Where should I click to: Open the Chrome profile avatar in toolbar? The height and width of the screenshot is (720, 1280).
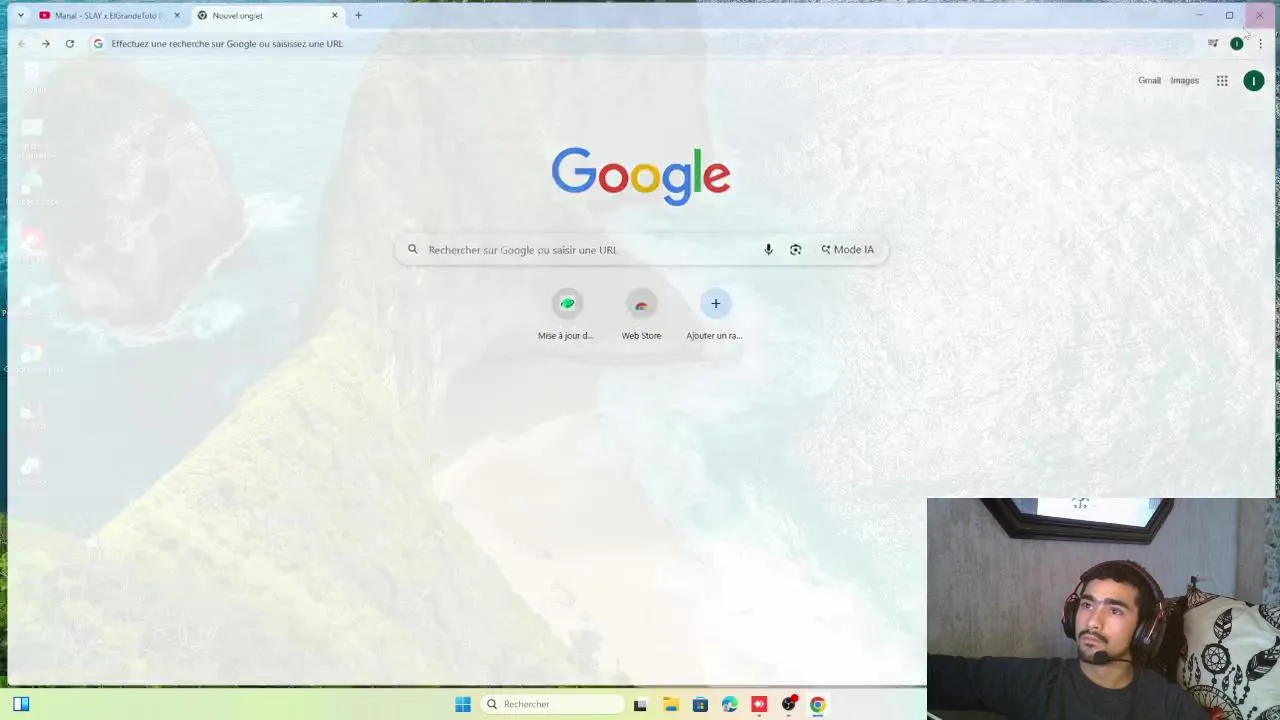[1237, 44]
